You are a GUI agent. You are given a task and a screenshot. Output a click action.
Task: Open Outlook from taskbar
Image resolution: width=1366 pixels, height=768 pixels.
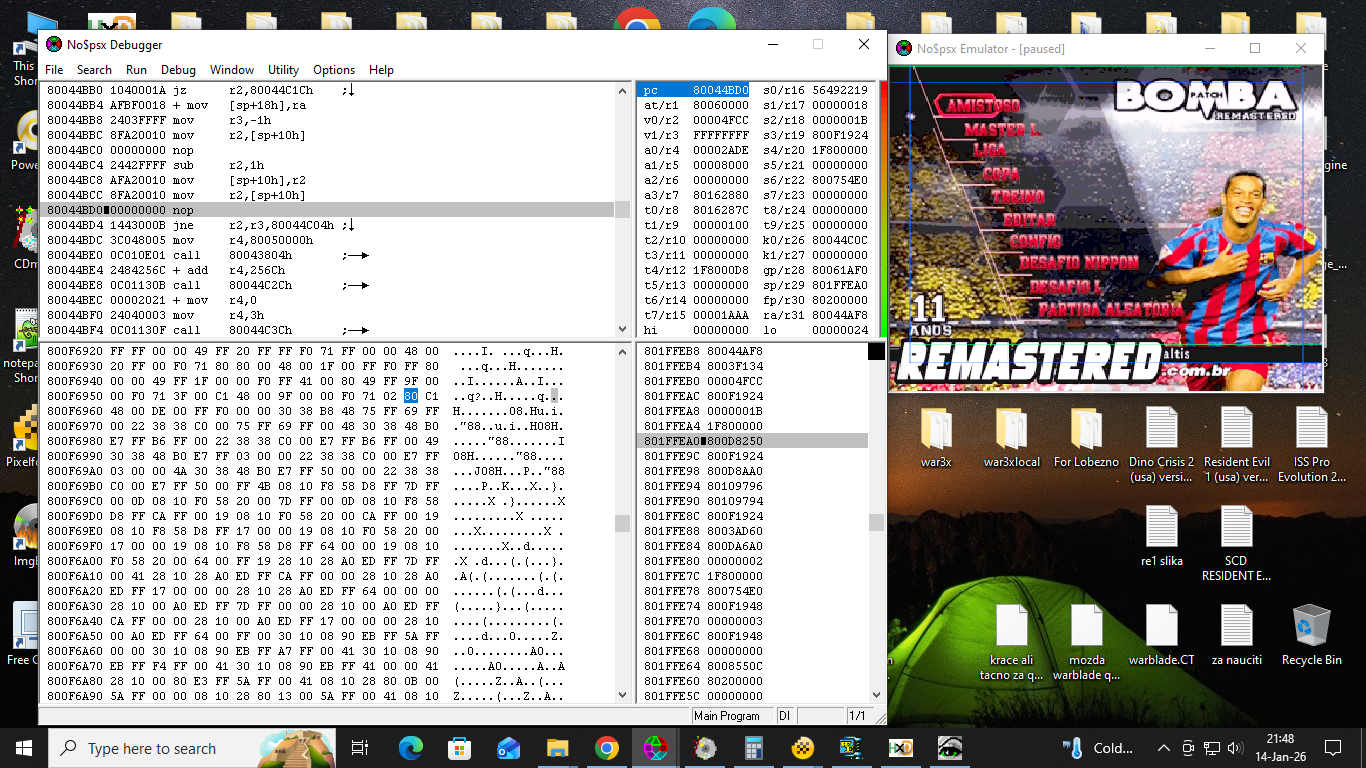508,748
